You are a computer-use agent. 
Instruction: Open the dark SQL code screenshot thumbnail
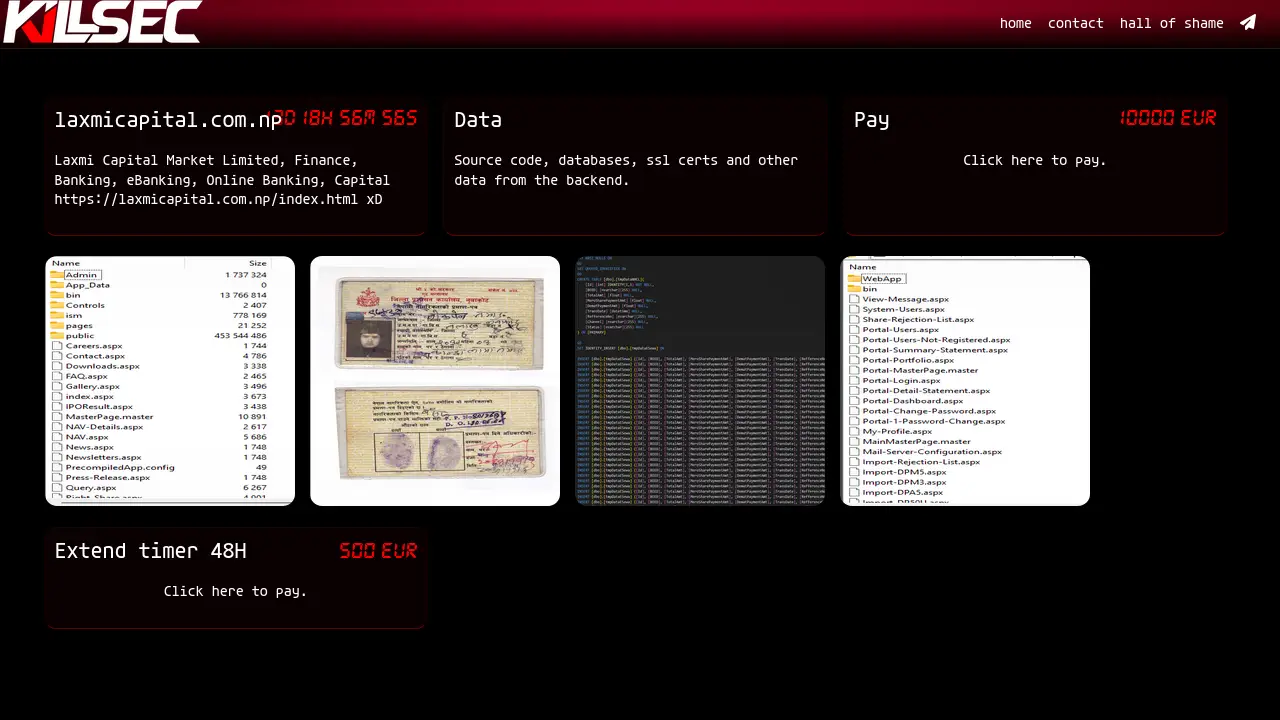700,381
